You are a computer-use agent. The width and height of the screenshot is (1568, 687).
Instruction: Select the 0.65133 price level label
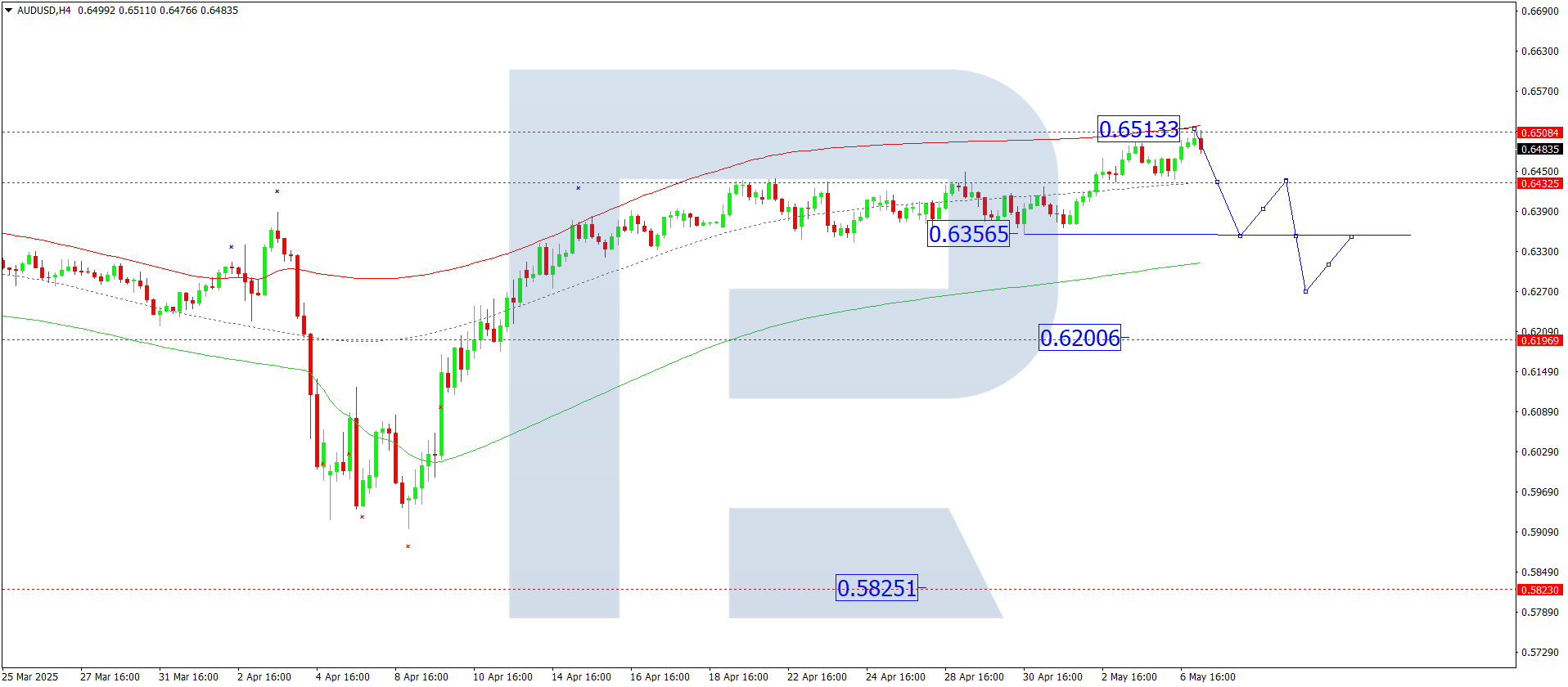1138,129
